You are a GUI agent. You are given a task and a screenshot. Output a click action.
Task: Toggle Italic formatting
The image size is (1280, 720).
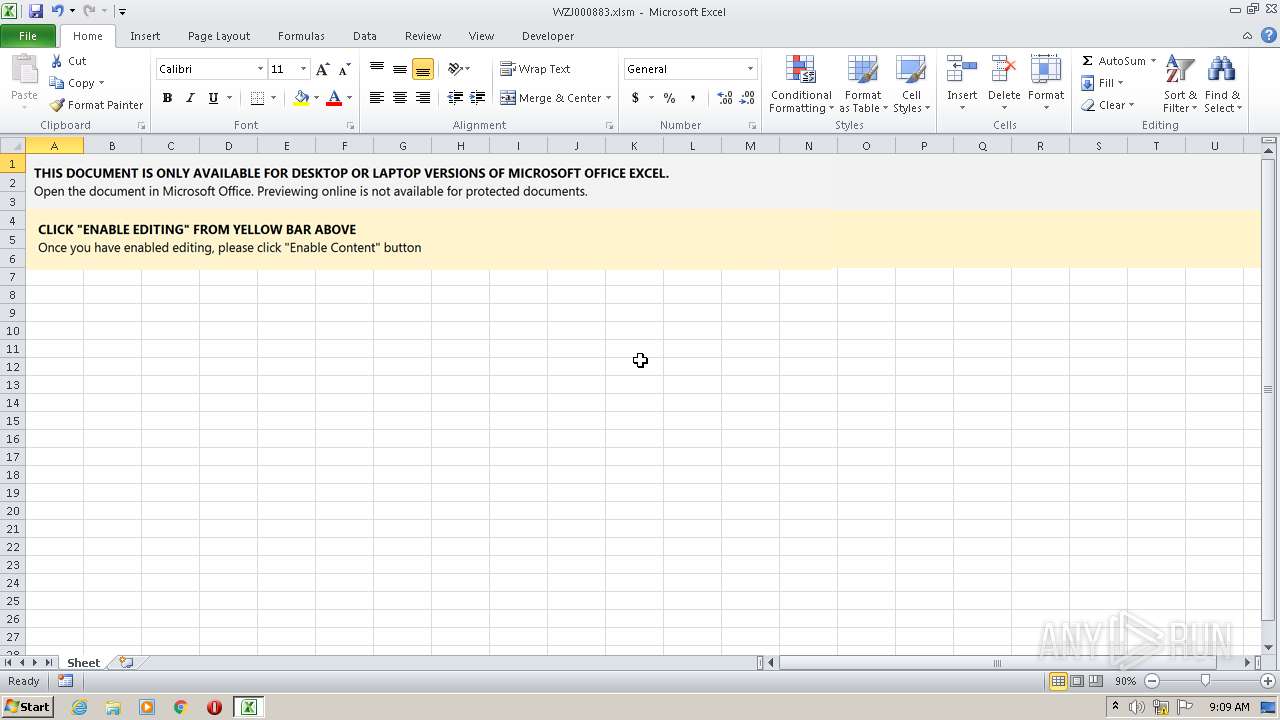[190, 98]
